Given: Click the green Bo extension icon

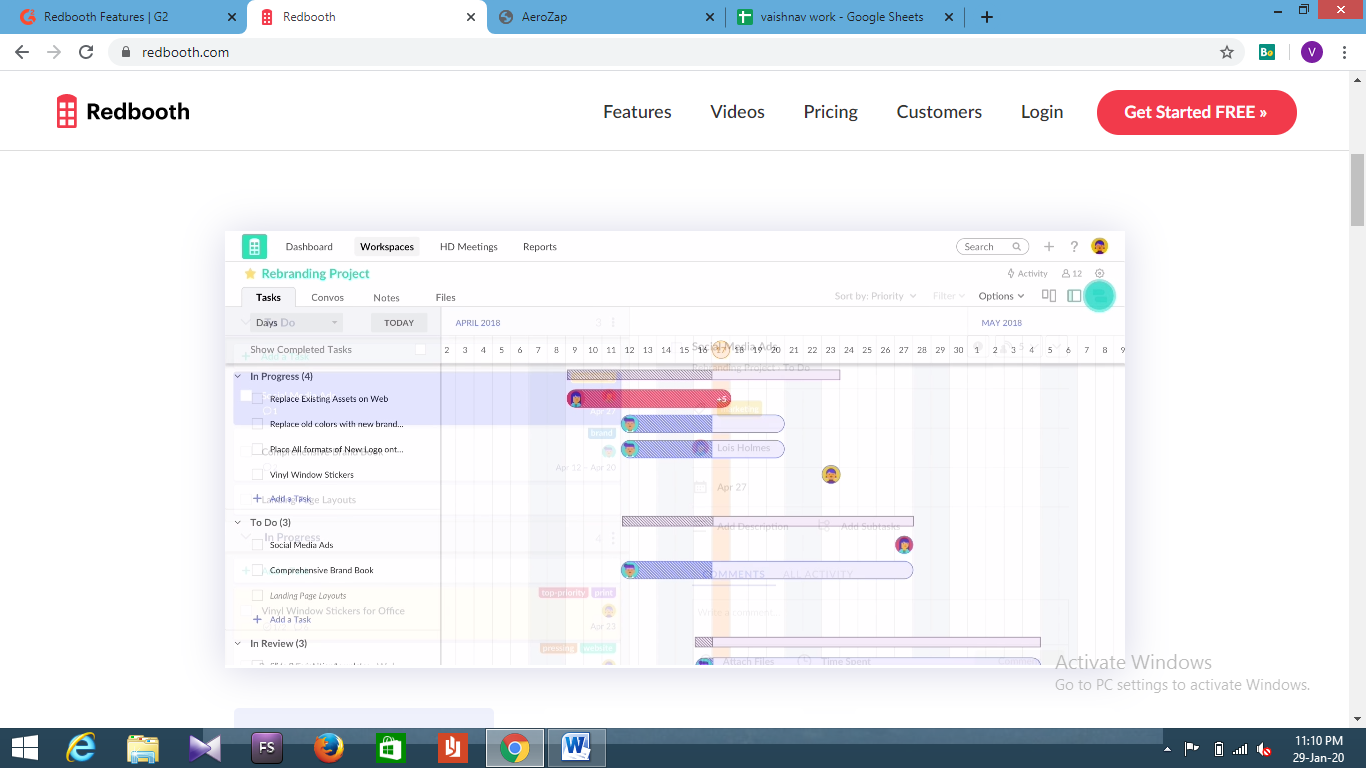Looking at the screenshot, I should pyautogui.click(x=1267, y=52).
